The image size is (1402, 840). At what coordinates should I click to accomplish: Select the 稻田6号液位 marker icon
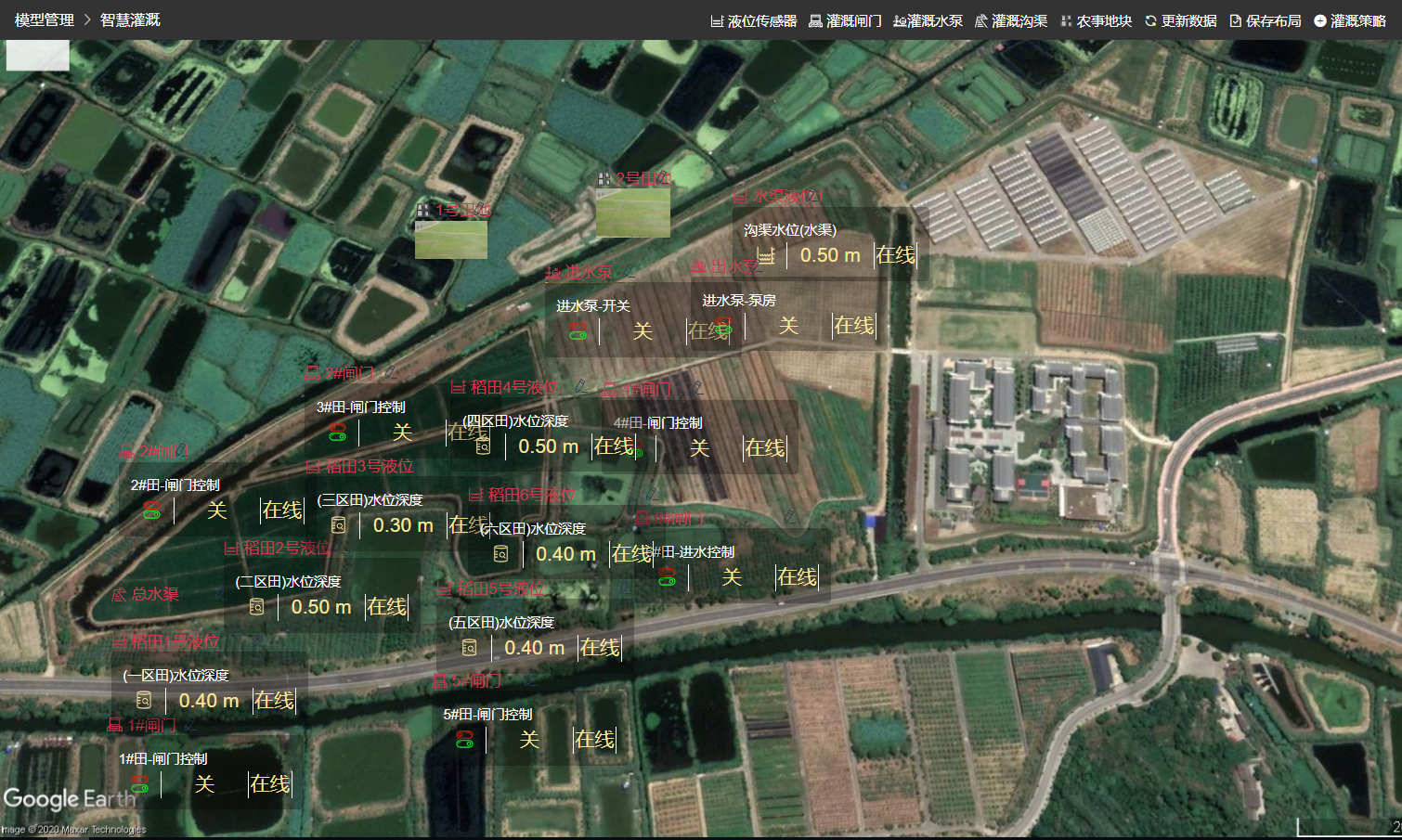point(475,496)
